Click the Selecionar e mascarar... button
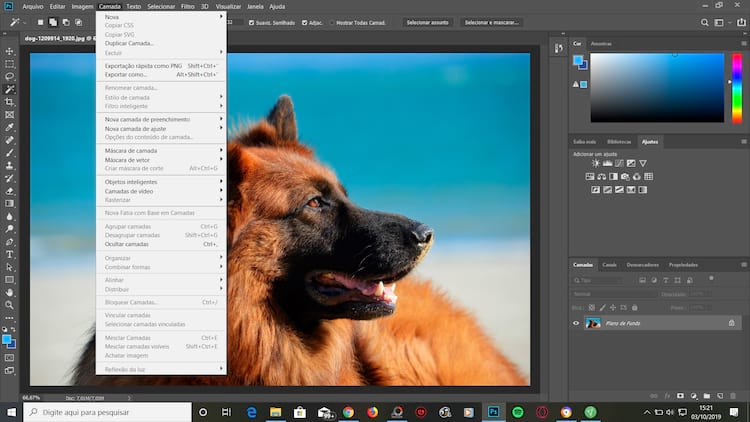Screen dimensions: 750x422 coord(491,22)
